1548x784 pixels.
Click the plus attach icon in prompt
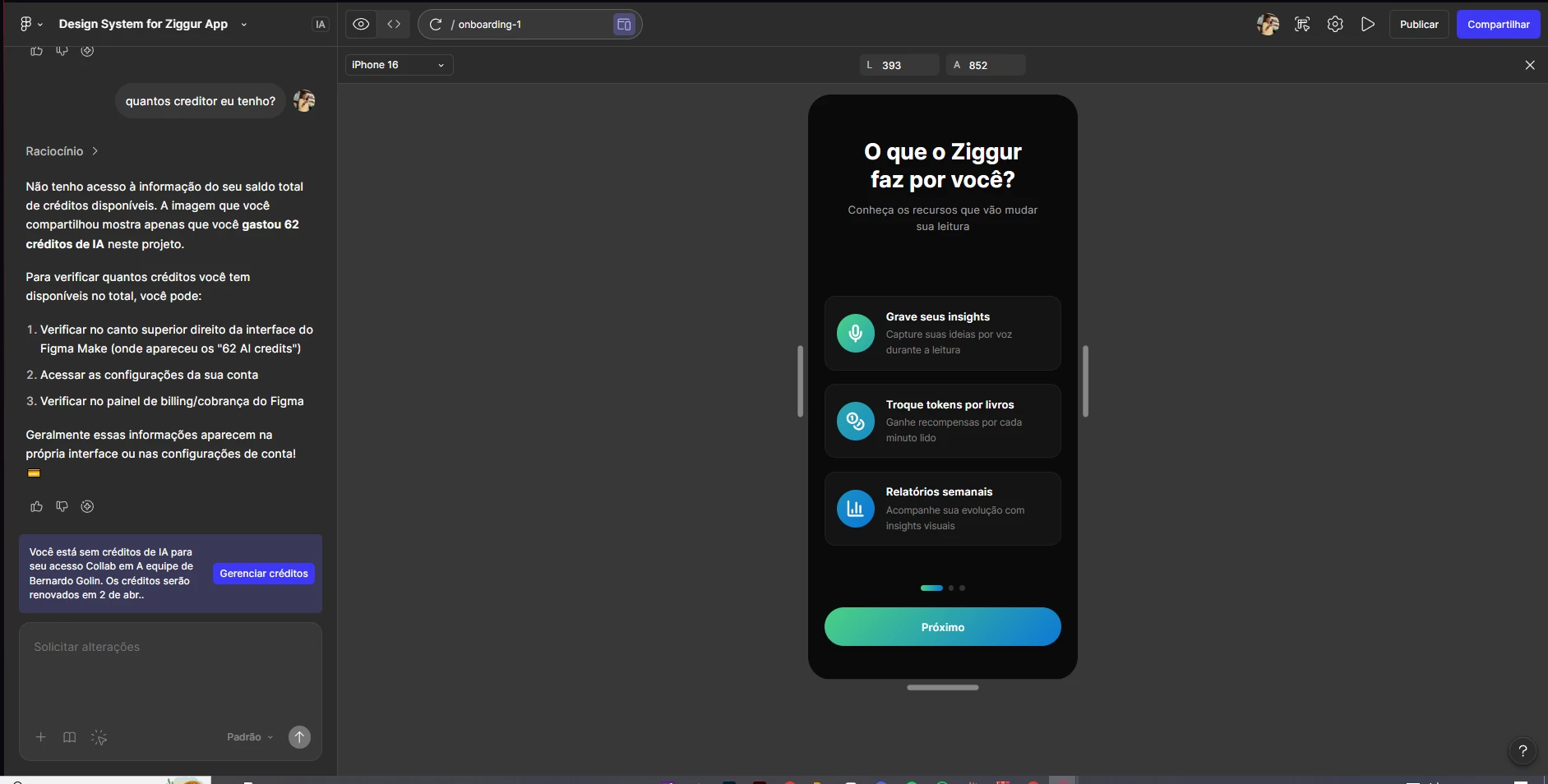pyautogui.click(x=40, y=737)
